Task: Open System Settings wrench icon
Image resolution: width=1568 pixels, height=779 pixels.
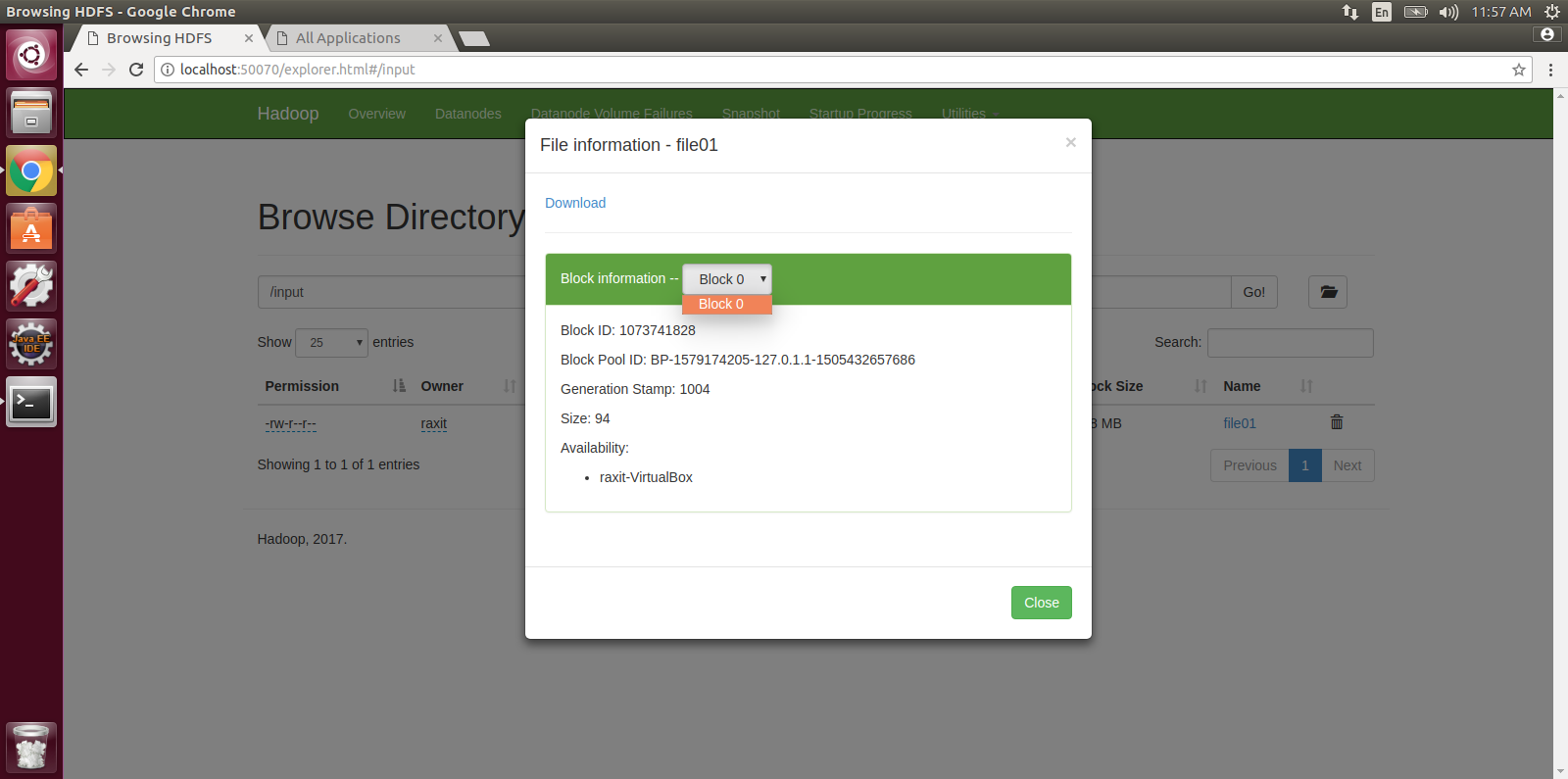Action: coord(31,286)
